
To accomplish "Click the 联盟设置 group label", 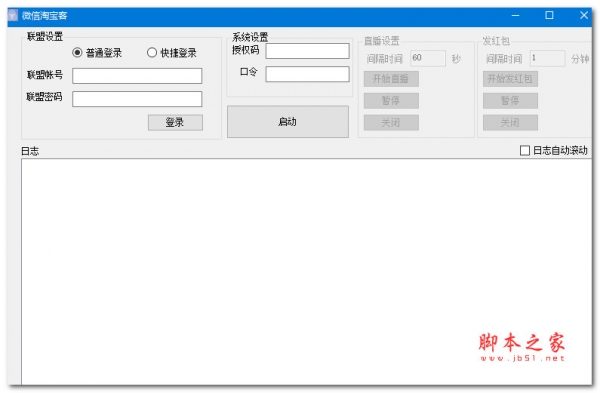I will click(45, 36).
